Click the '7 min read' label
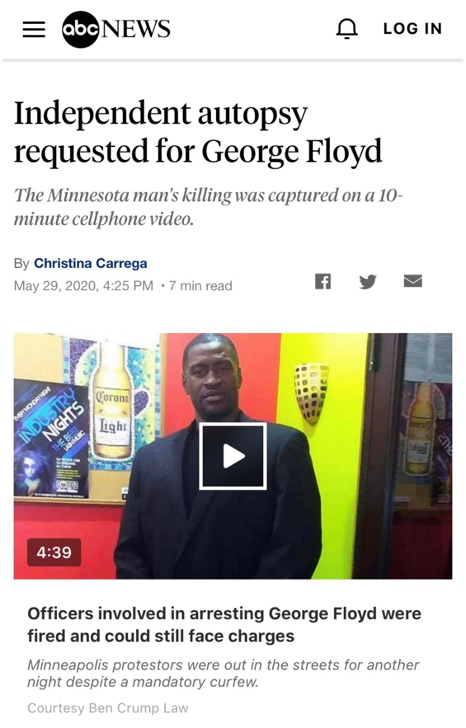The height and width of the screenshot is (728, 466). (201, 286)
